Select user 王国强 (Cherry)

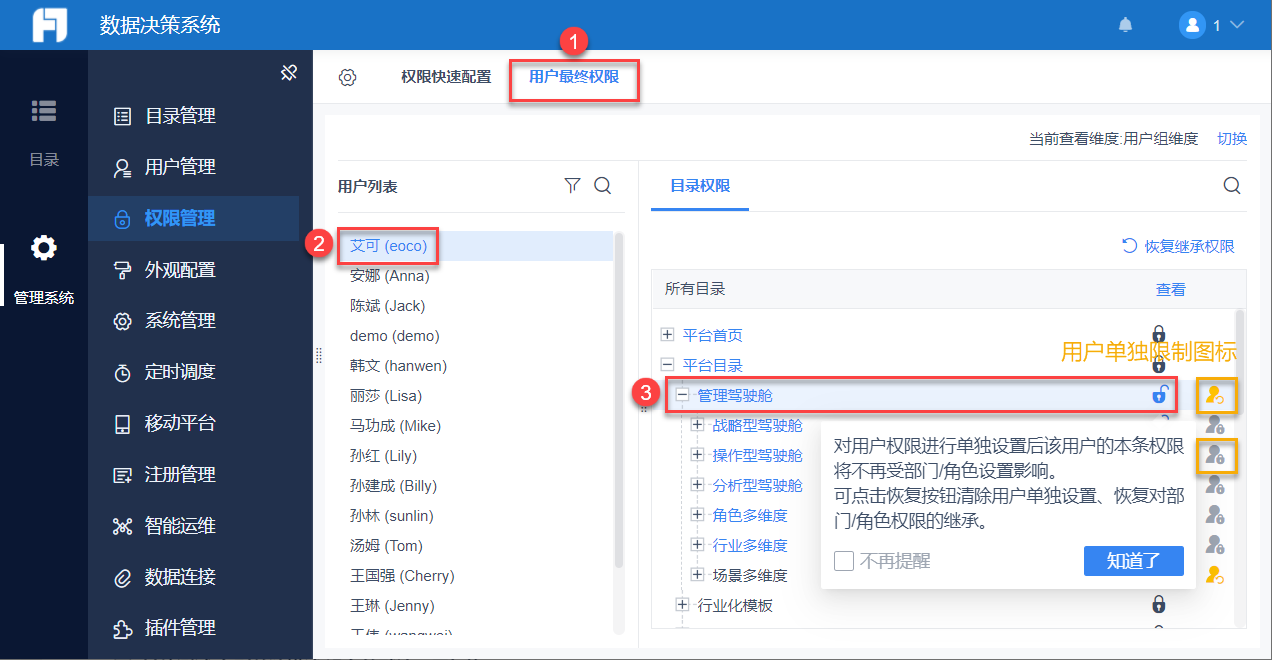(402, 575)
